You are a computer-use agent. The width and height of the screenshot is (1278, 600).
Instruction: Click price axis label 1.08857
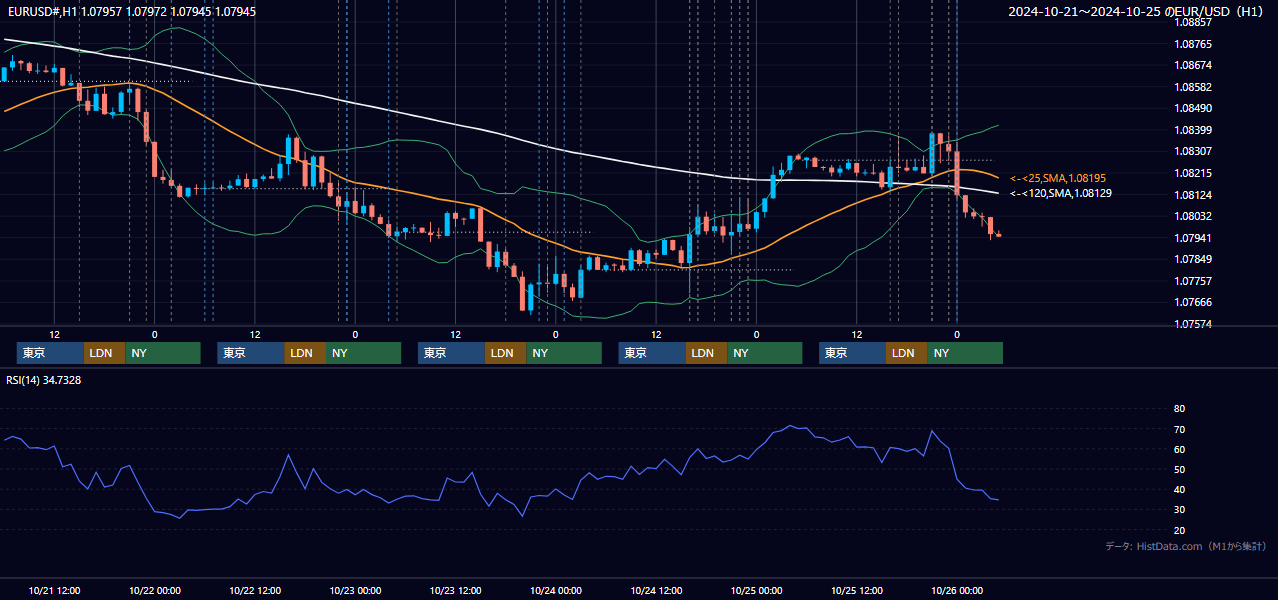(1193, 23)
